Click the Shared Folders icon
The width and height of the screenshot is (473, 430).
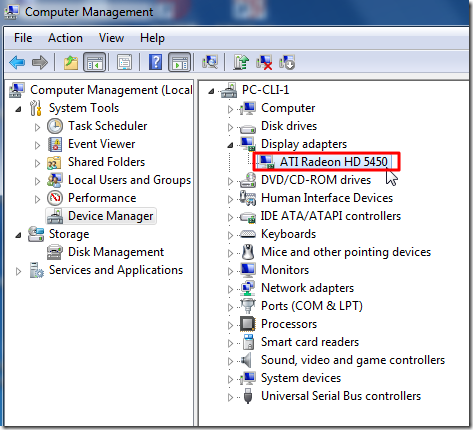click(54, 162)
